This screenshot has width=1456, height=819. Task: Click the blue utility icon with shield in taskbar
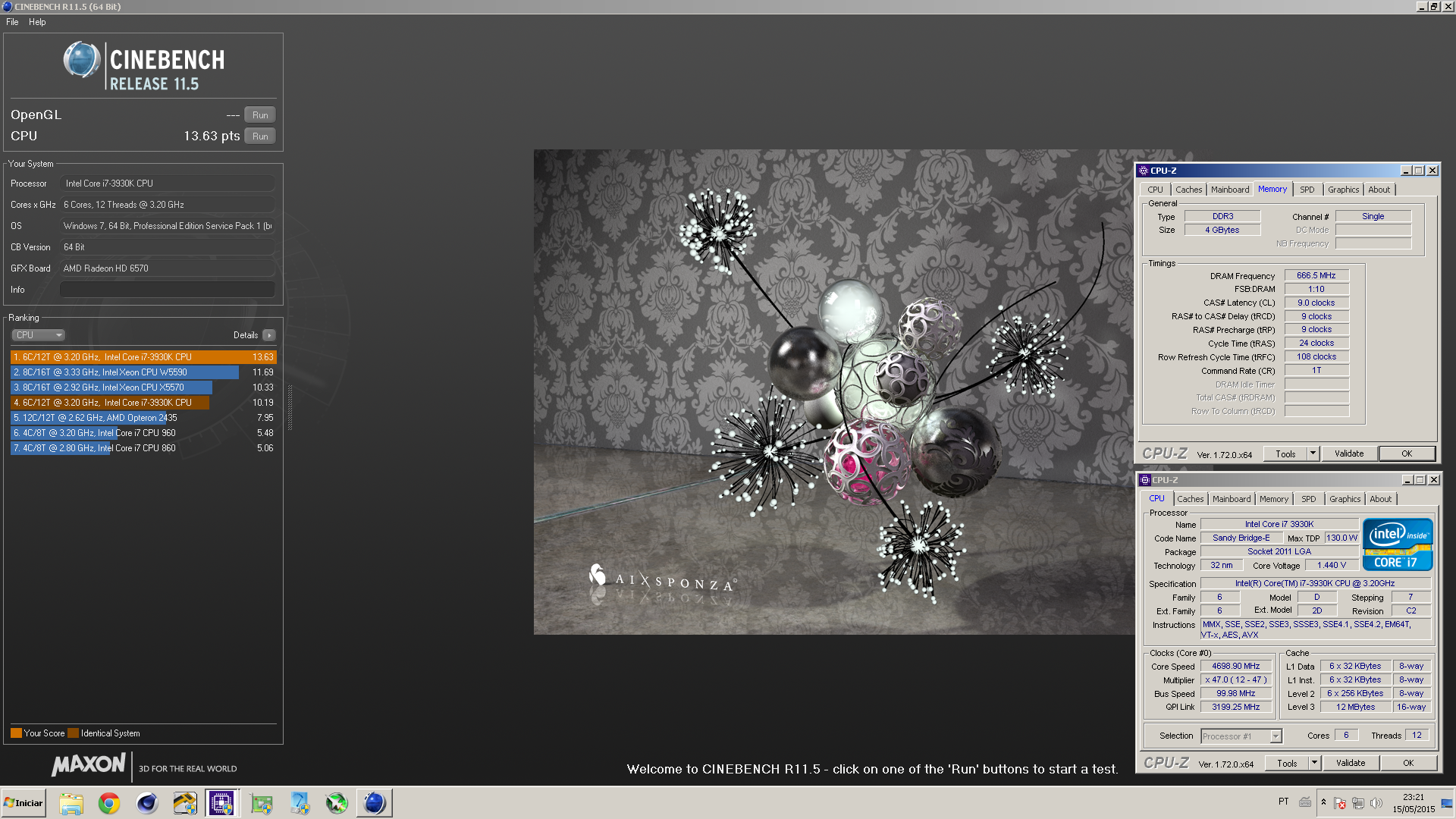(300, 803)
